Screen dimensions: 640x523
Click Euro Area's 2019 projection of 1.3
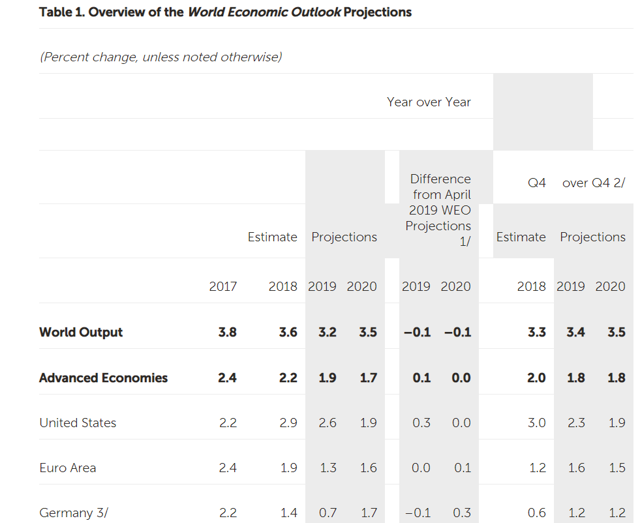tap(327, 467)
